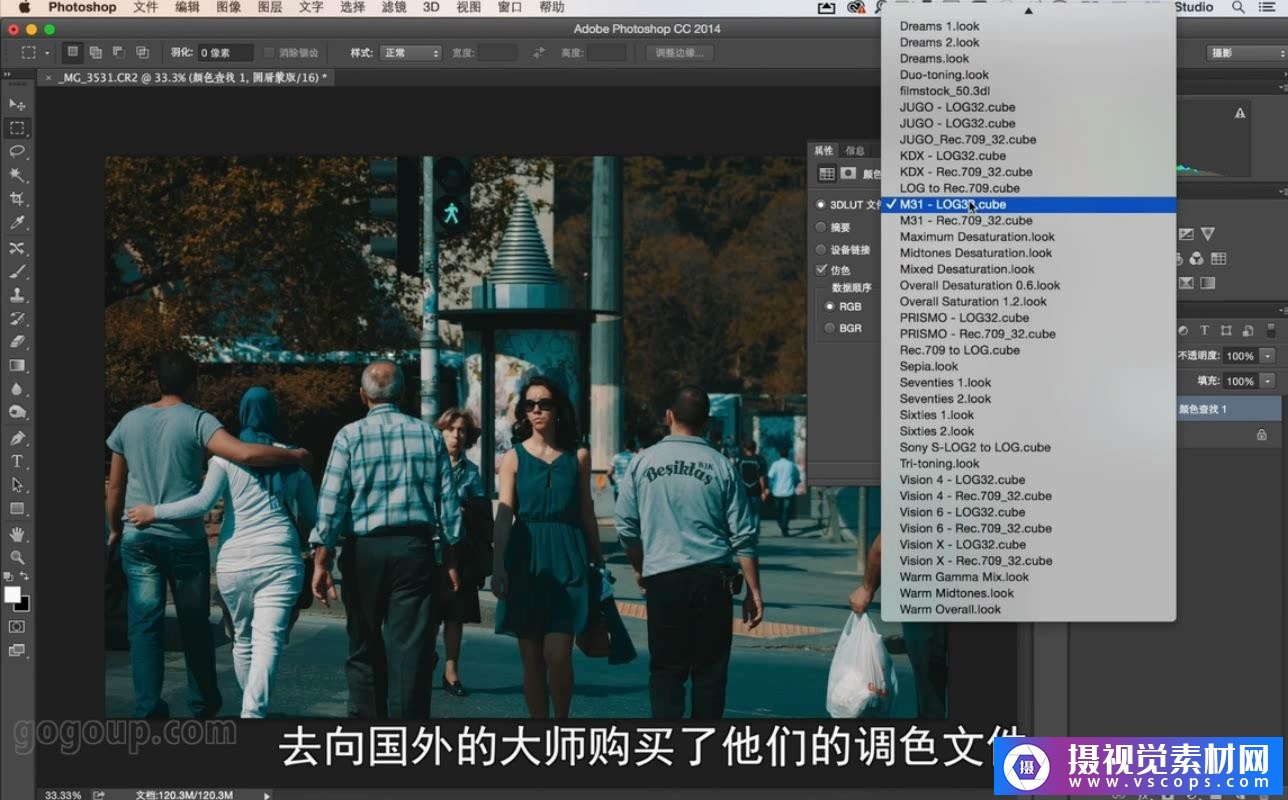1288x800 pixels.
Task: Select the Hand tool
Action: click(17, 533)
